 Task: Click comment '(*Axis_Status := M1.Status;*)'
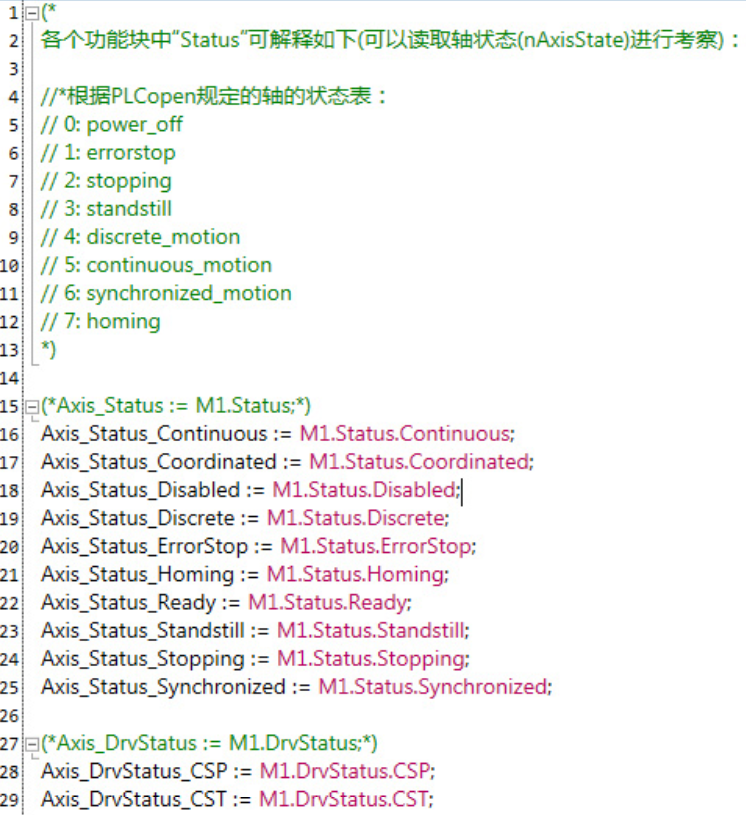176,406
